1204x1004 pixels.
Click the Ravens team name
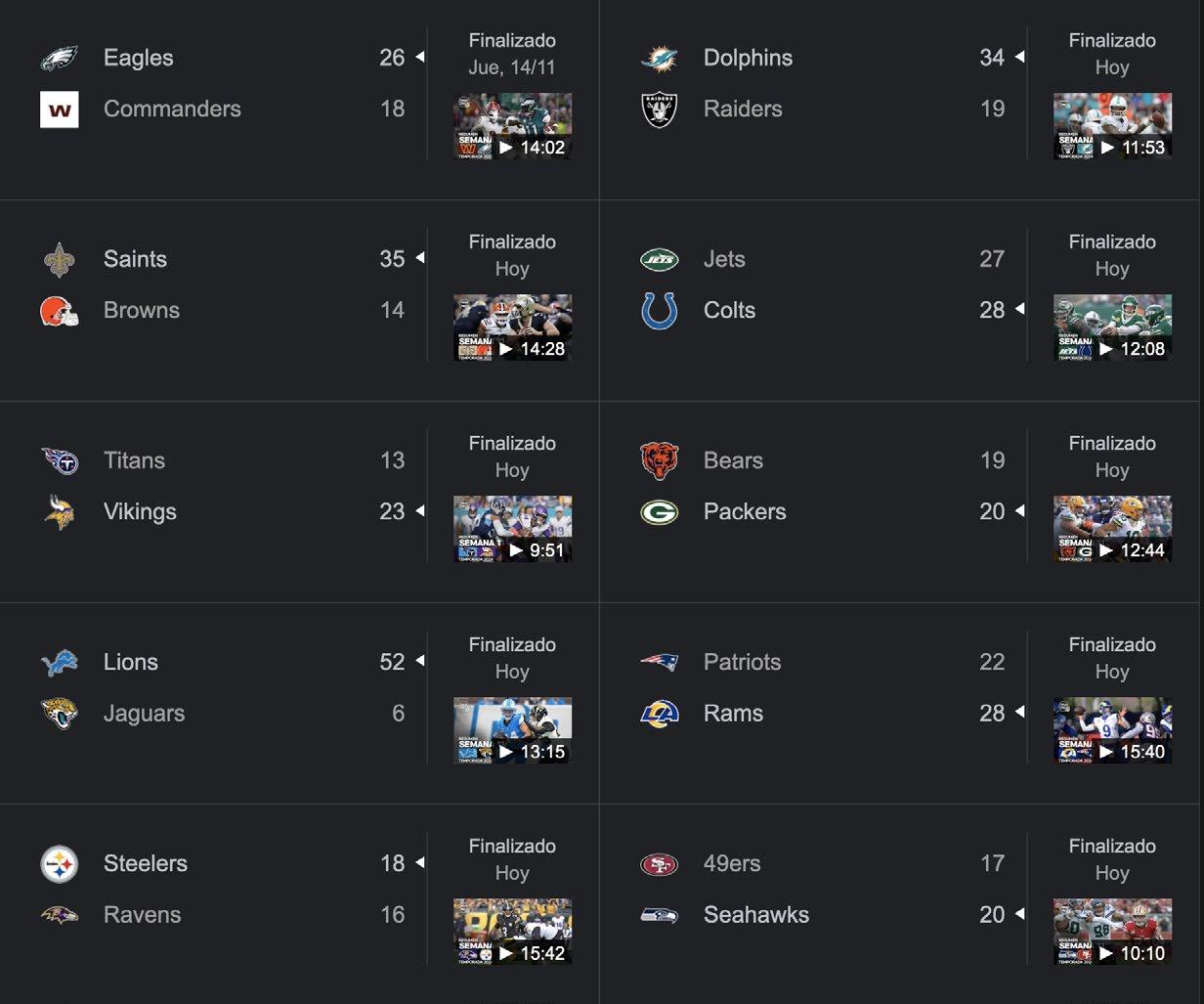click(142, 915)
